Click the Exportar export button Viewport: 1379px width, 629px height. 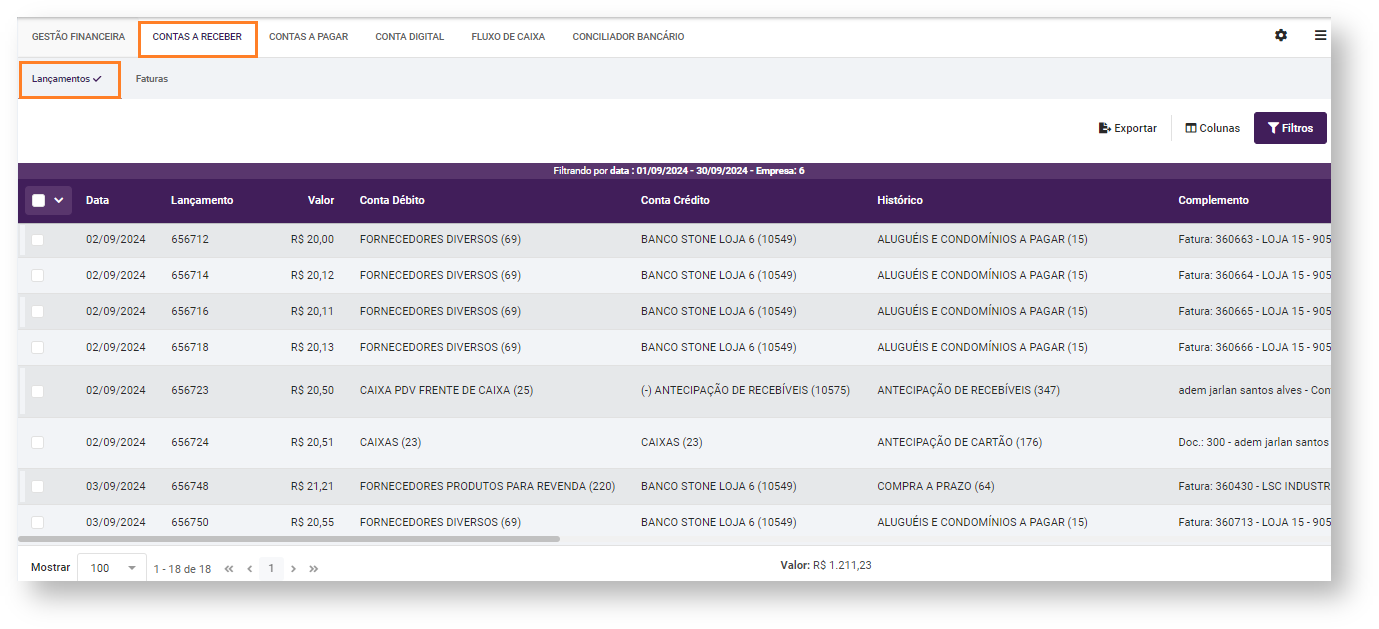(1127, 128)
